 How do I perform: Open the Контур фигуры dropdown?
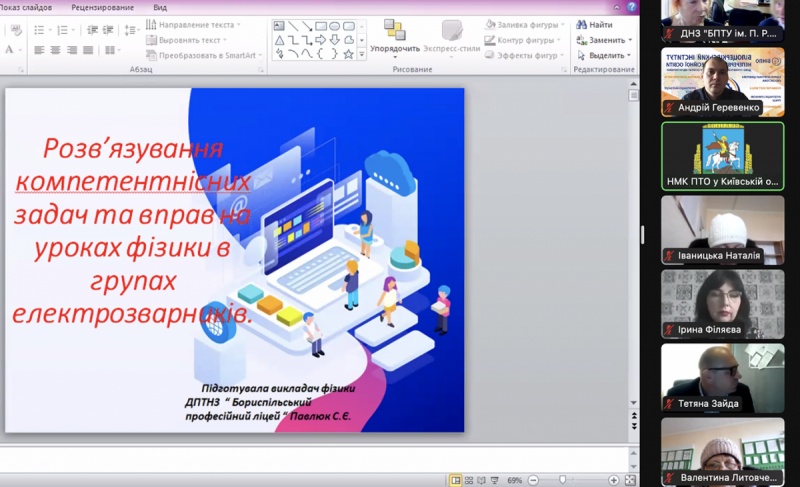point(527,40)
